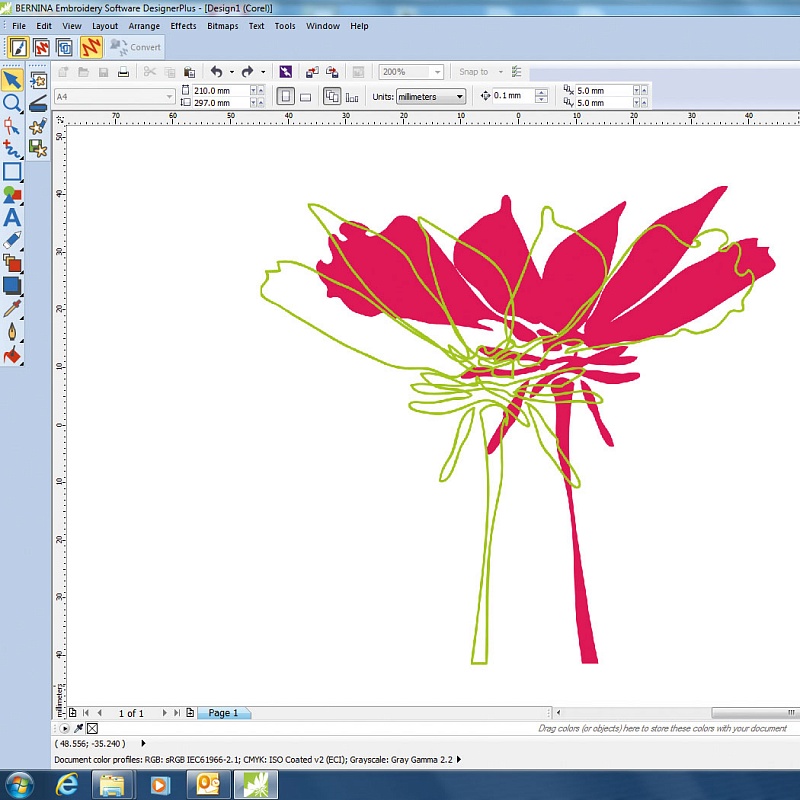Select the Eyedropper tool

click(12, 309)
